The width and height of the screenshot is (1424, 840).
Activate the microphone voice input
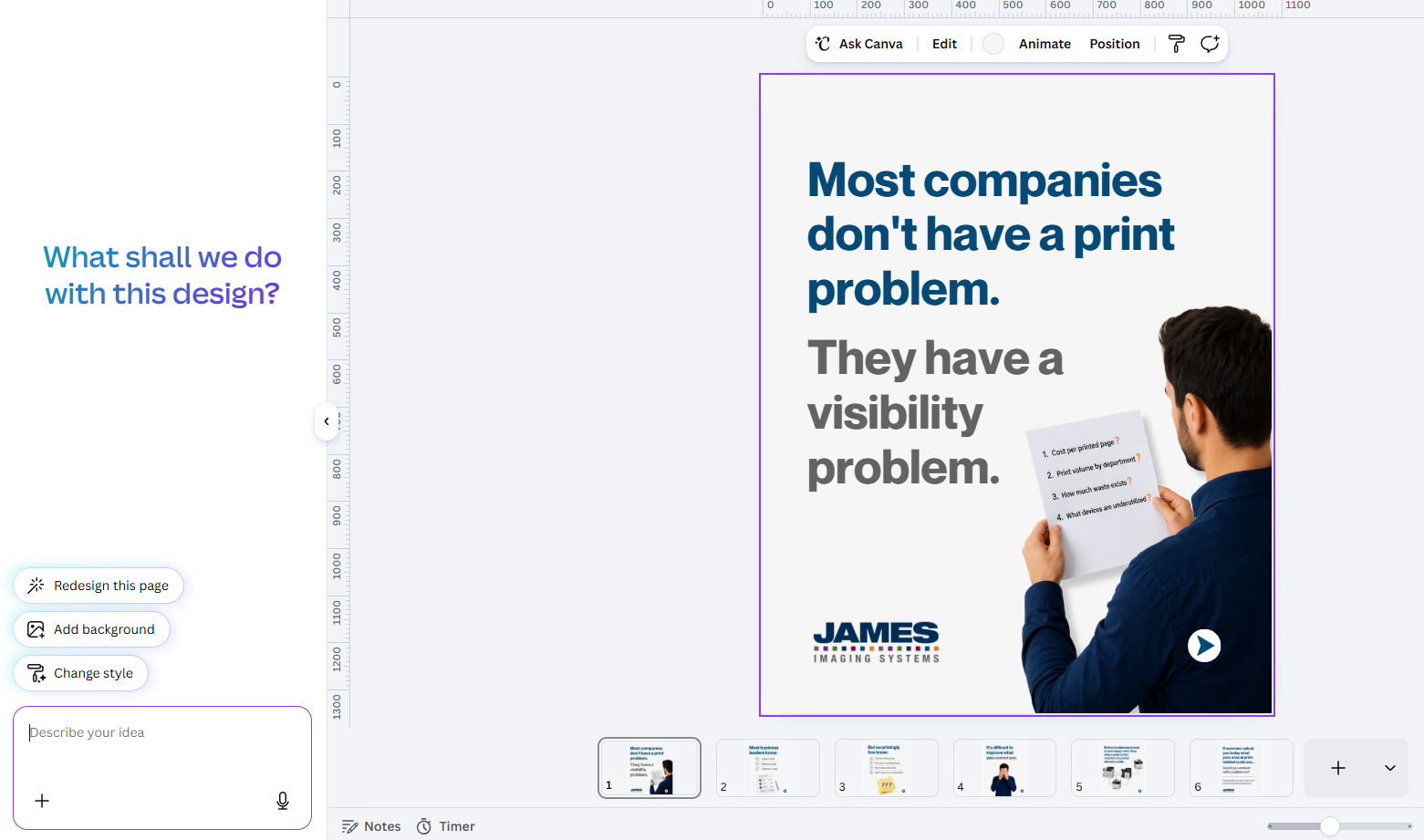[x=283, y=801]
